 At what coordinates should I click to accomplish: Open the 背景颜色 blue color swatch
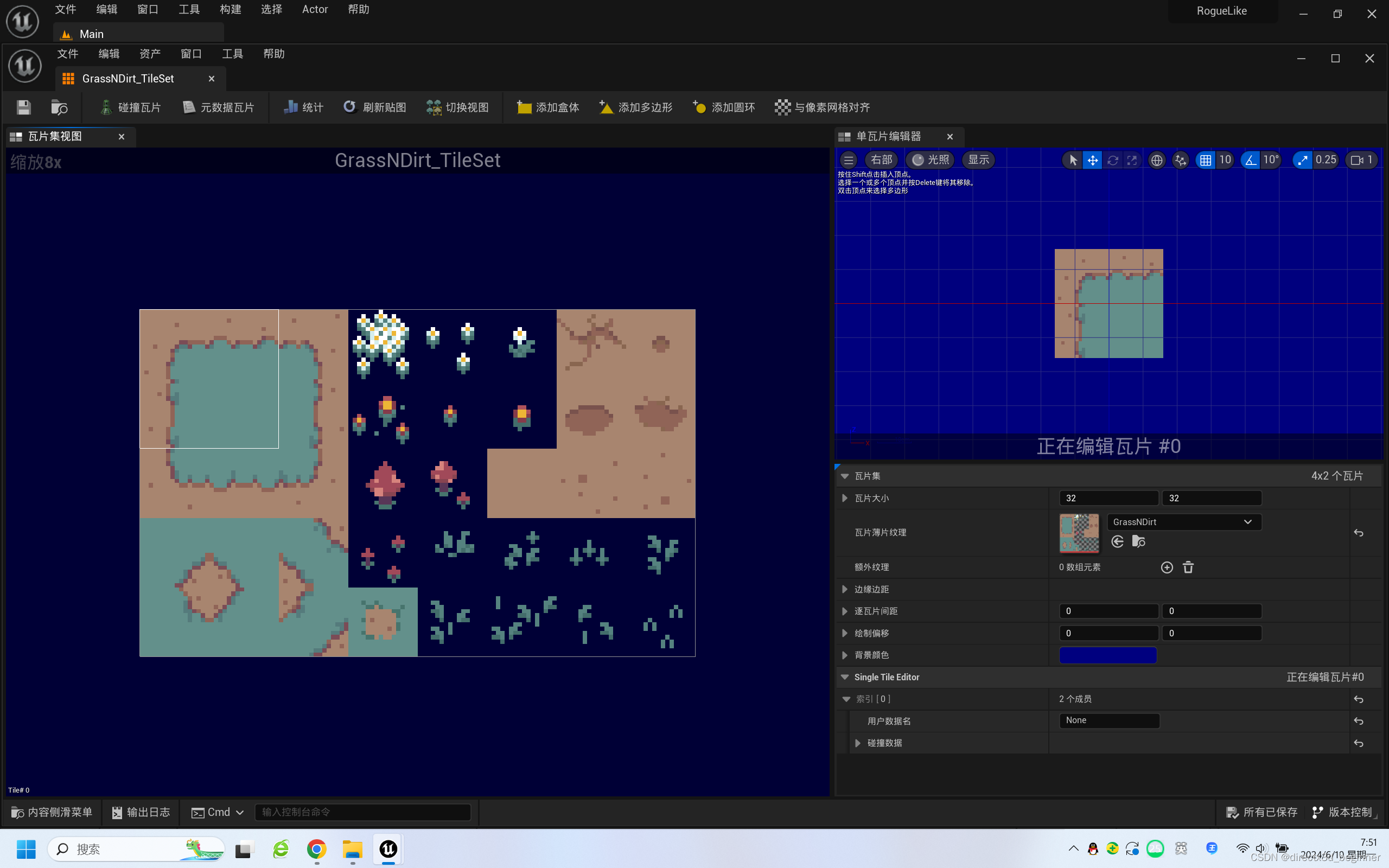point(1108,655)
